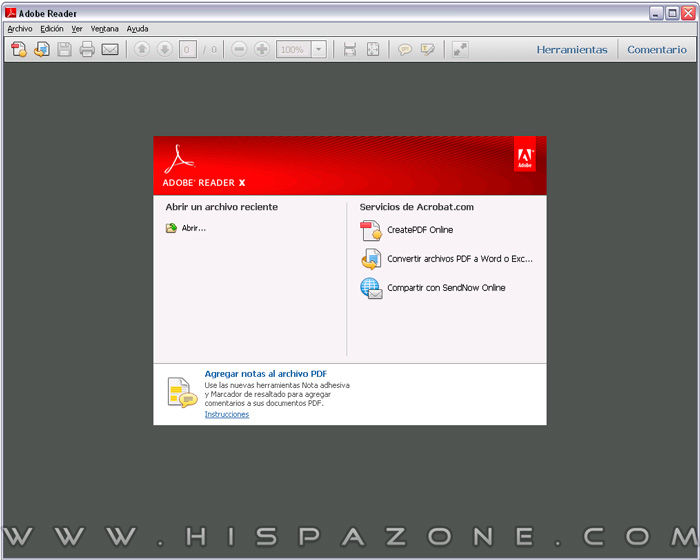Open the Herramientas panel
700x560 pixels.
(571, 49)
